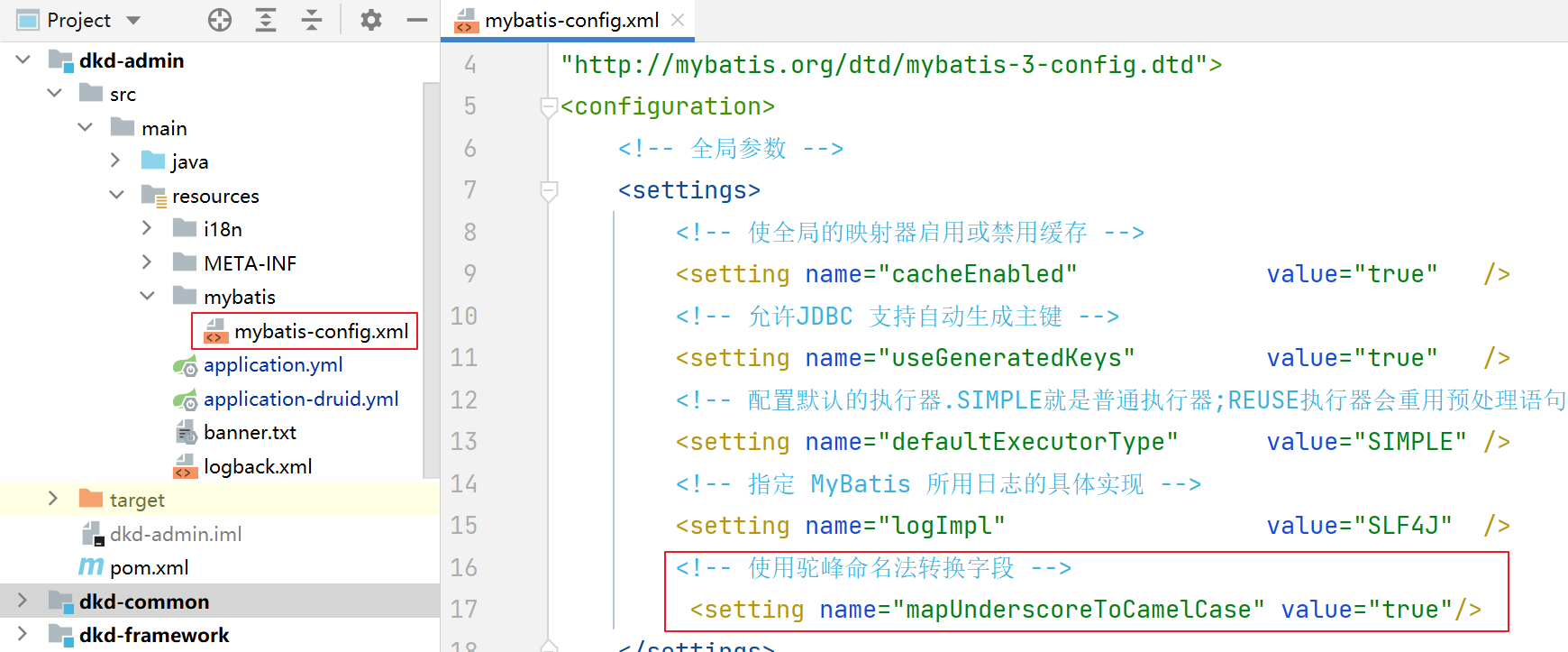Image resolution: width=1568 pixels, height=652 pixels.
Task: Hide the Project tool window
Action: (x=416, y=20)
